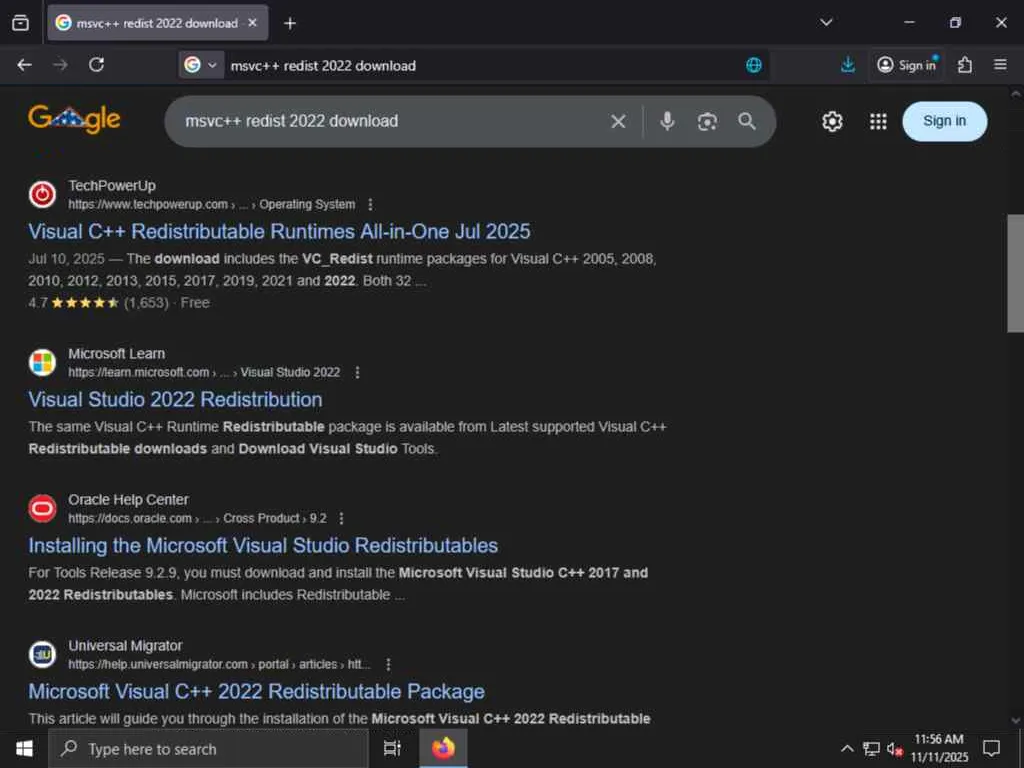
Task: Open more options for Microsoft Learn result
Action: tap(357, 372)
